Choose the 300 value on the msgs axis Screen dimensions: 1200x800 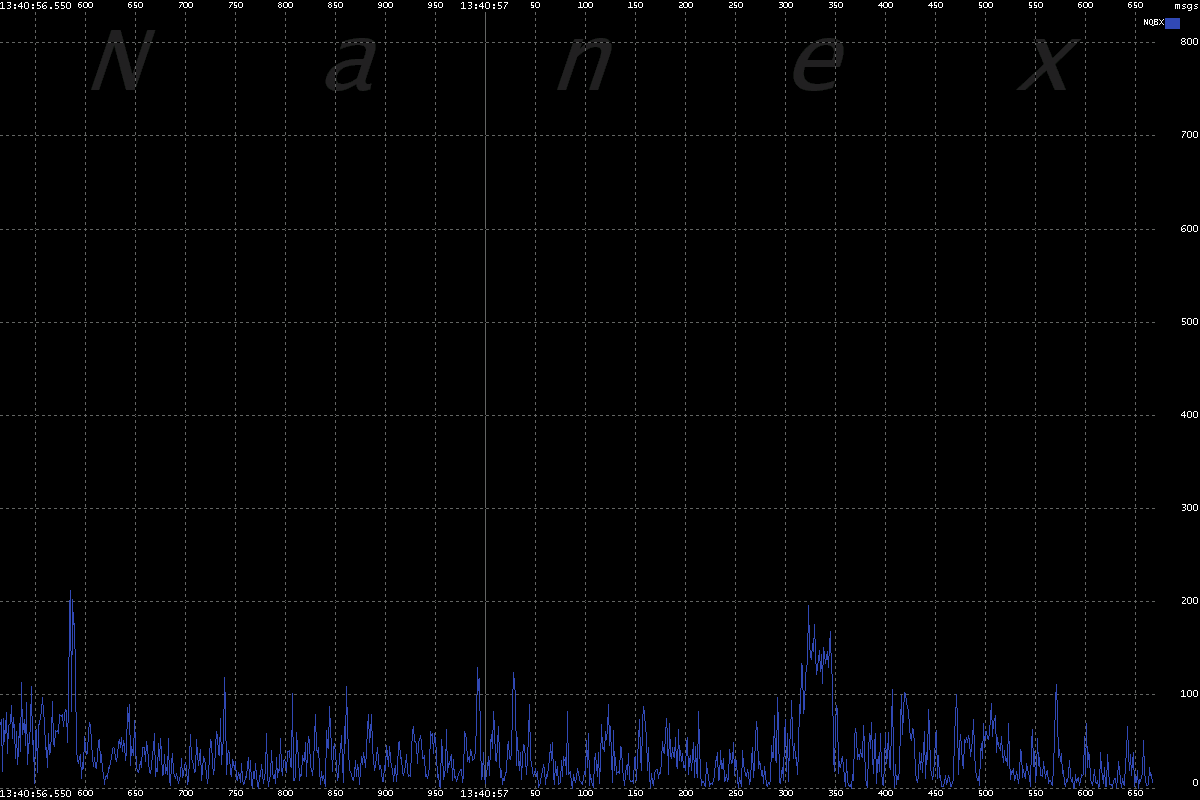tap(1189, 508)
